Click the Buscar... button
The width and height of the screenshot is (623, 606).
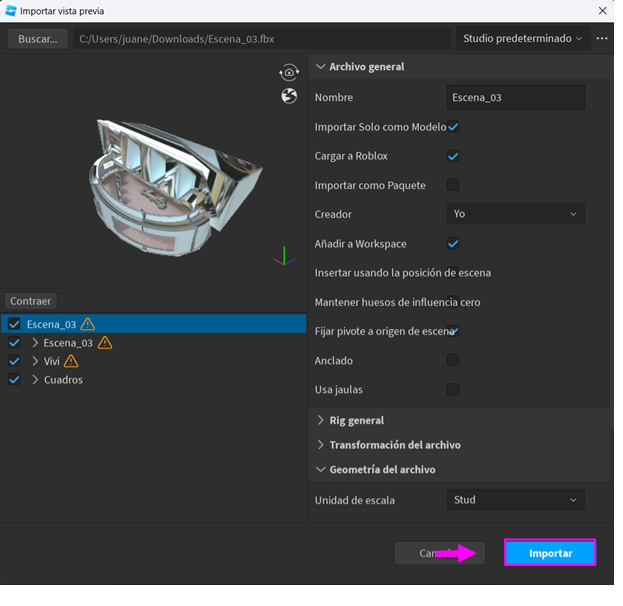[x=38, y=39]
